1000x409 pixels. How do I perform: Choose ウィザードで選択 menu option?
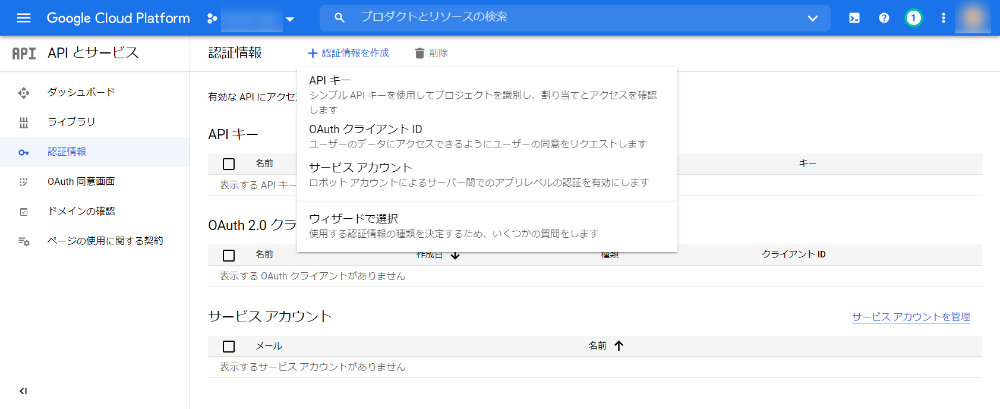(x=487, y=226)
